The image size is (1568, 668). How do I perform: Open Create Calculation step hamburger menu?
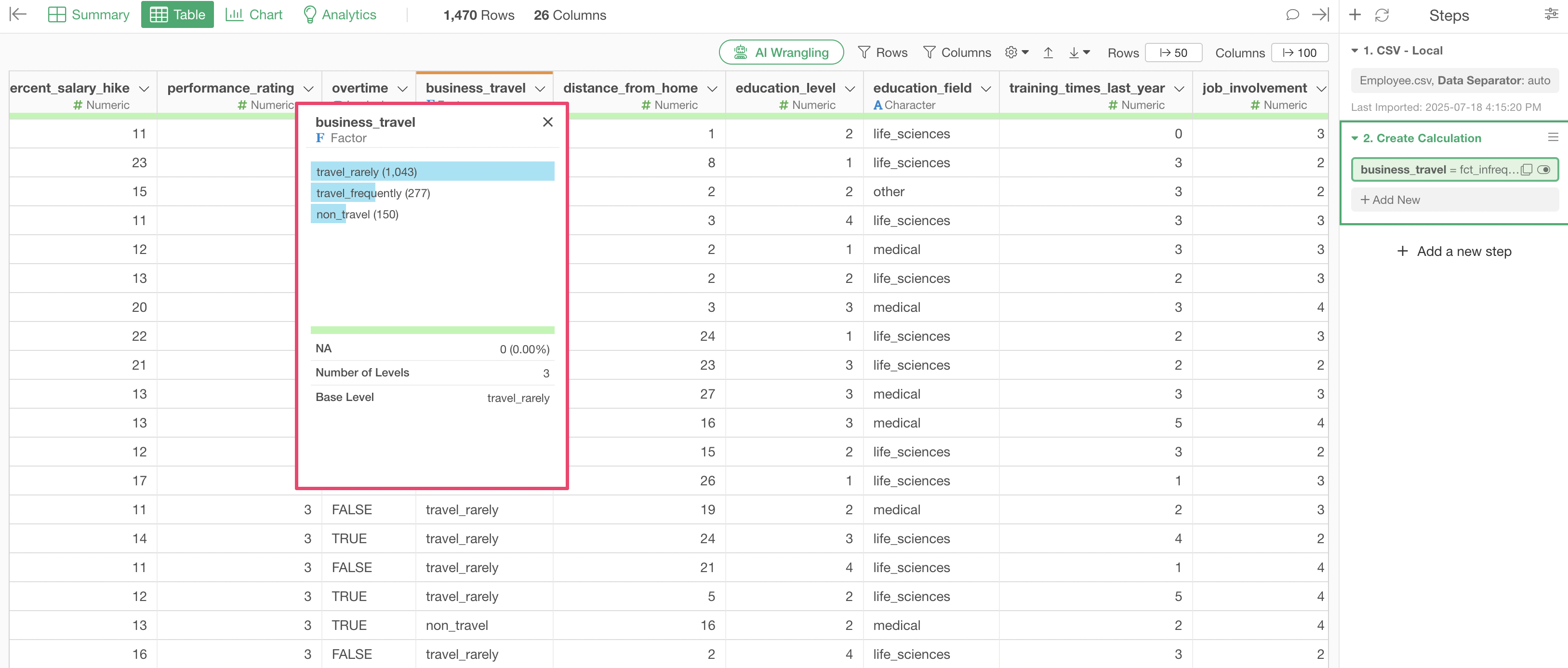click(x=1553, y=138)
